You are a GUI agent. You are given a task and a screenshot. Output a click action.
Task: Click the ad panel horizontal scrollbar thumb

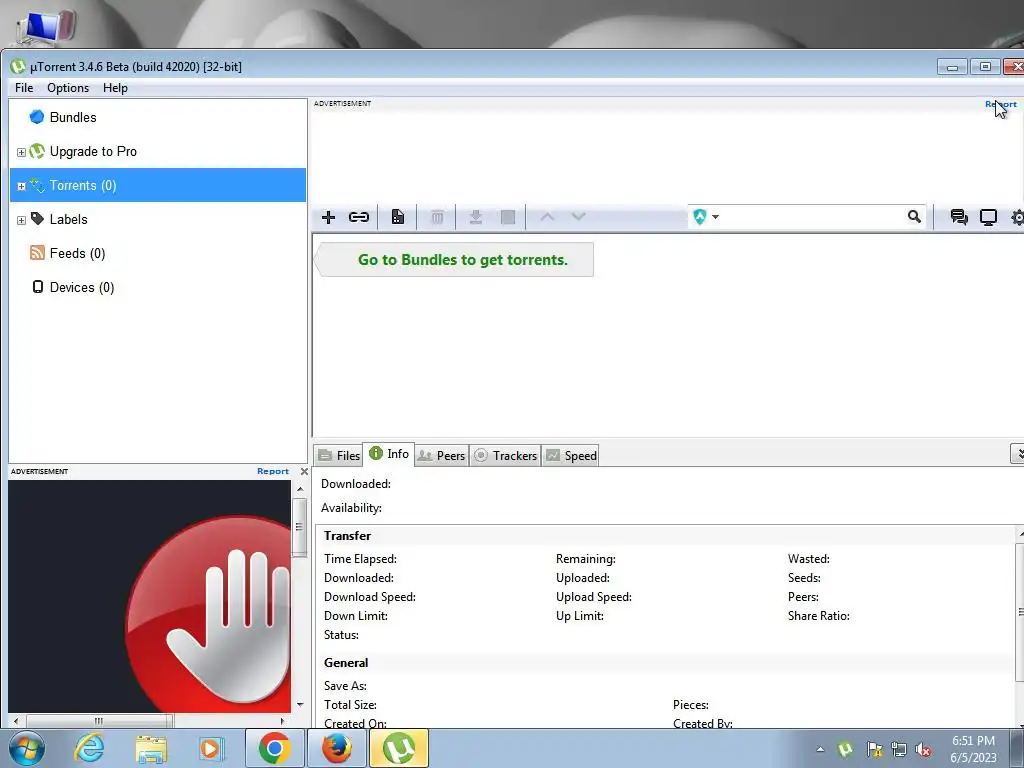pyautogui.click(x=99, y=721)
